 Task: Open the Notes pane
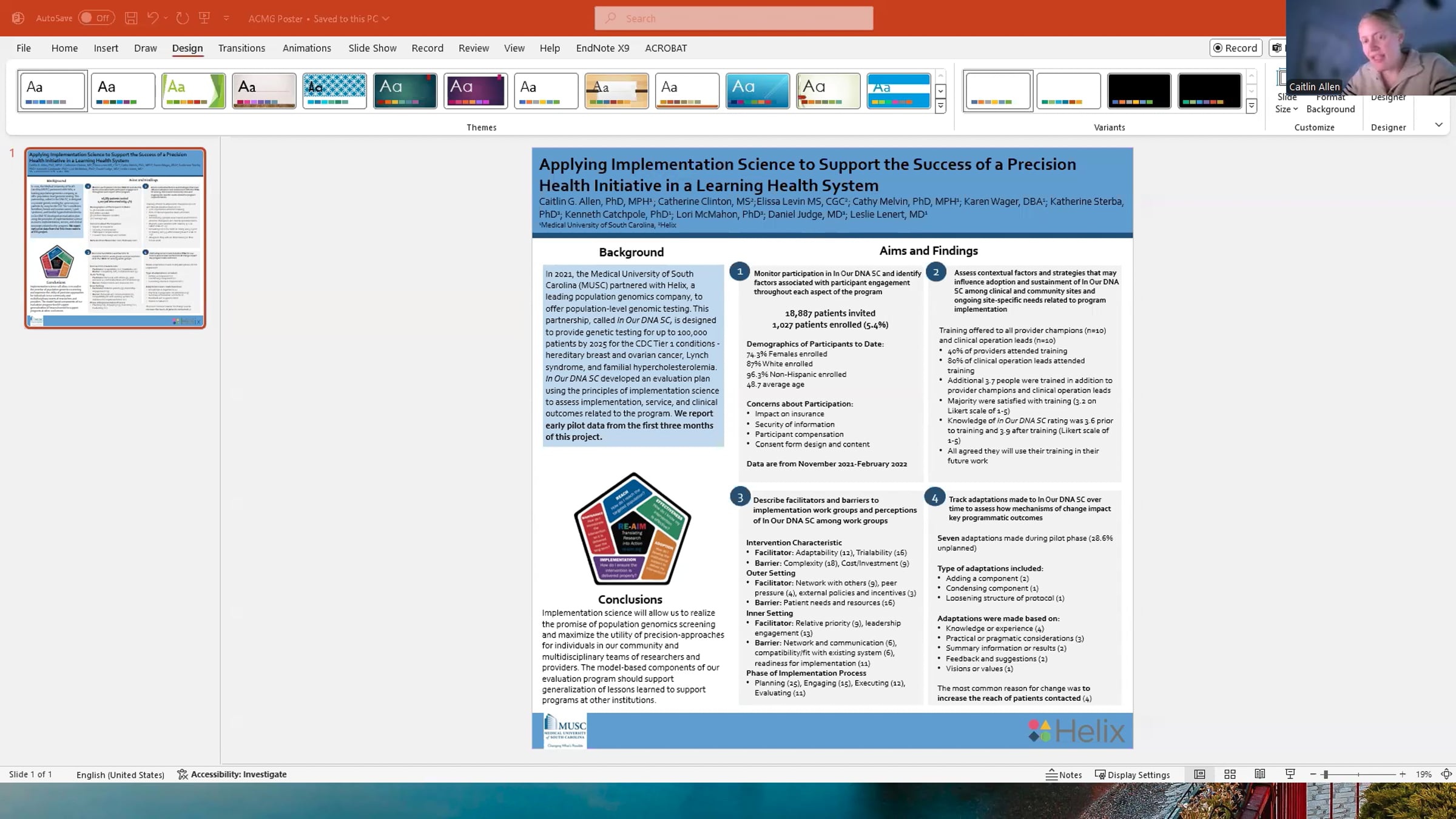(1063, 774)
